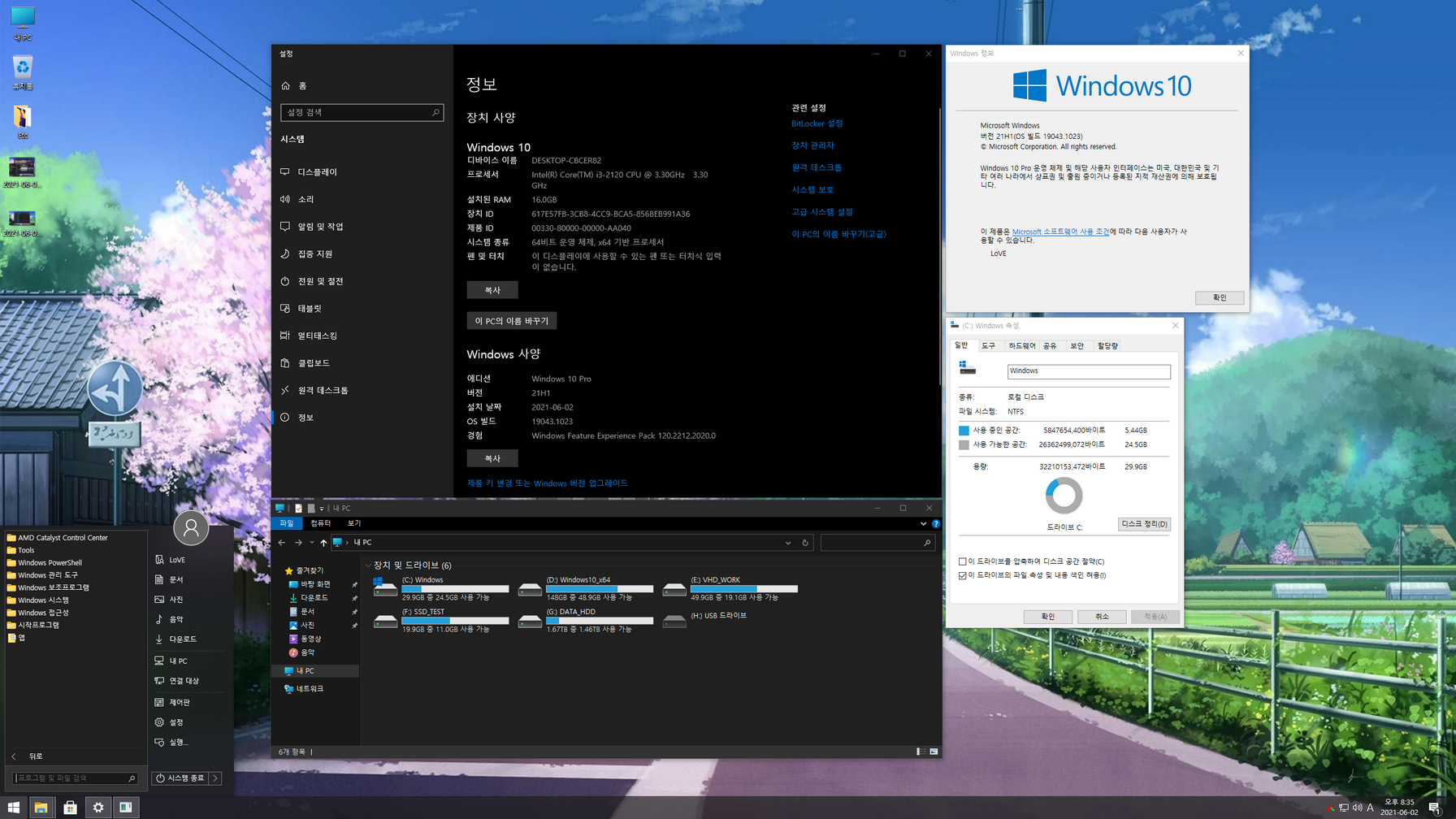Copy device specifications button
The width and height of the screenshot is (1456, 819).
click(492, 290)
